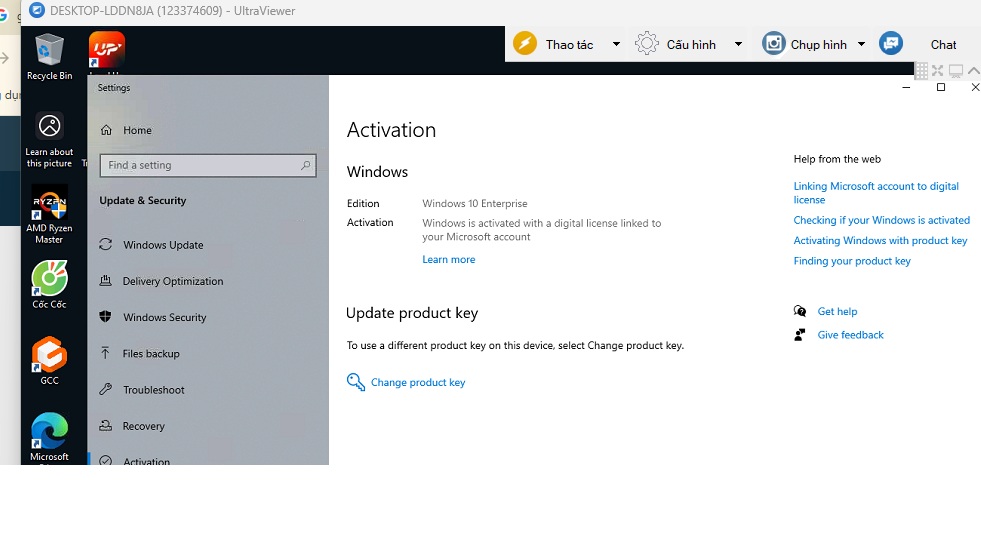Select Windows Update in sidebar

tap(163, 245)
